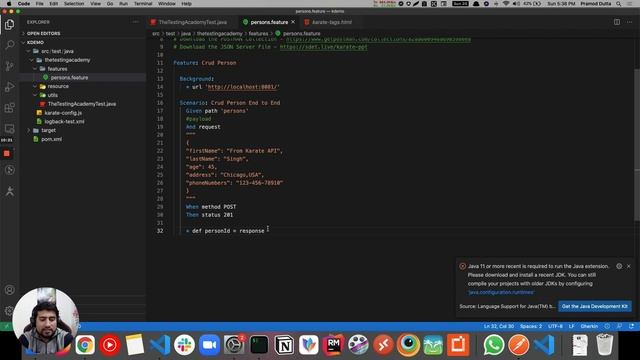Open notification settings gear icon

pyautogui.click(x=619, y=266)
